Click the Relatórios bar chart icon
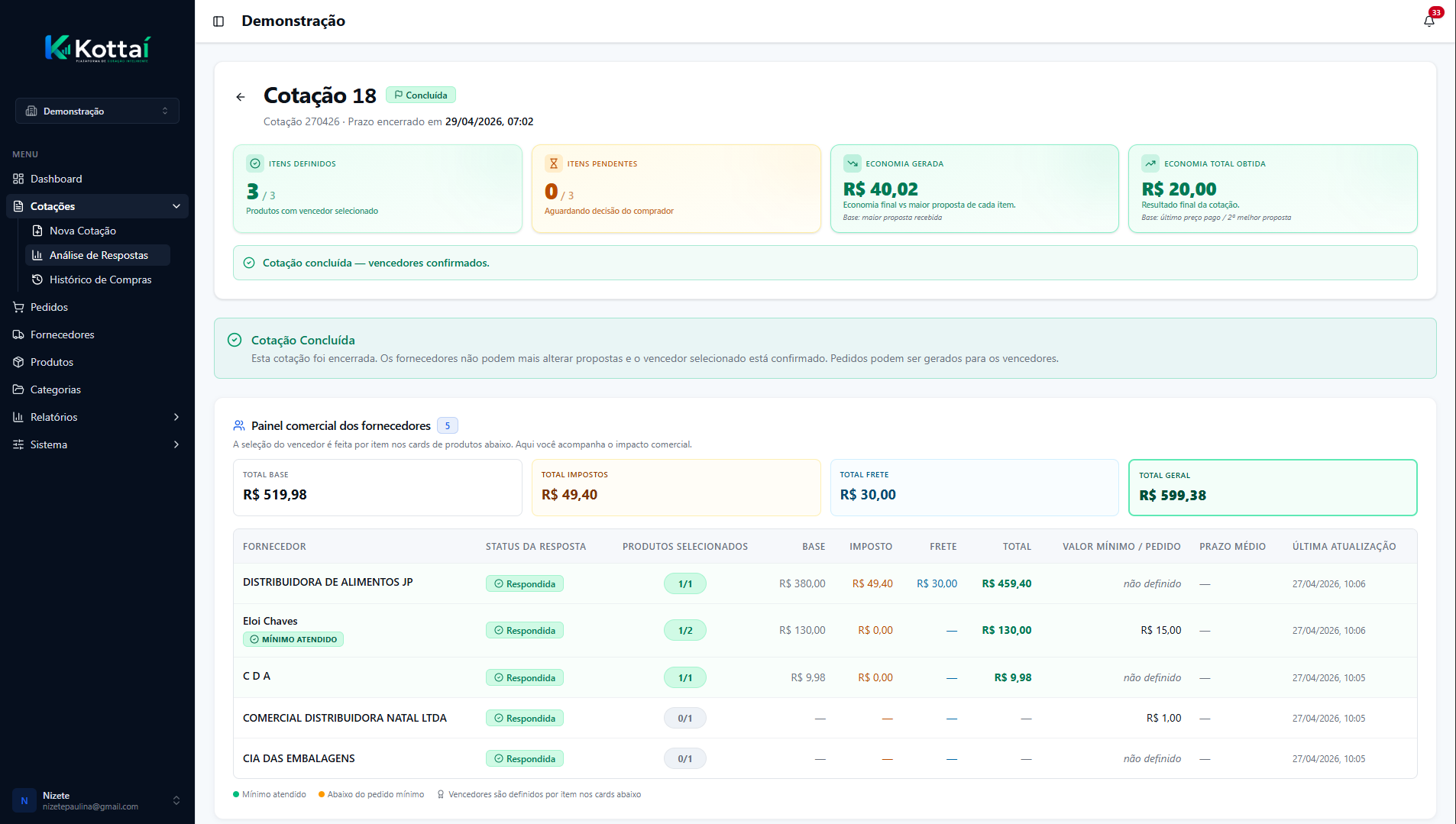The height and width of the screenshot is (824, 1456). point(18,417)
